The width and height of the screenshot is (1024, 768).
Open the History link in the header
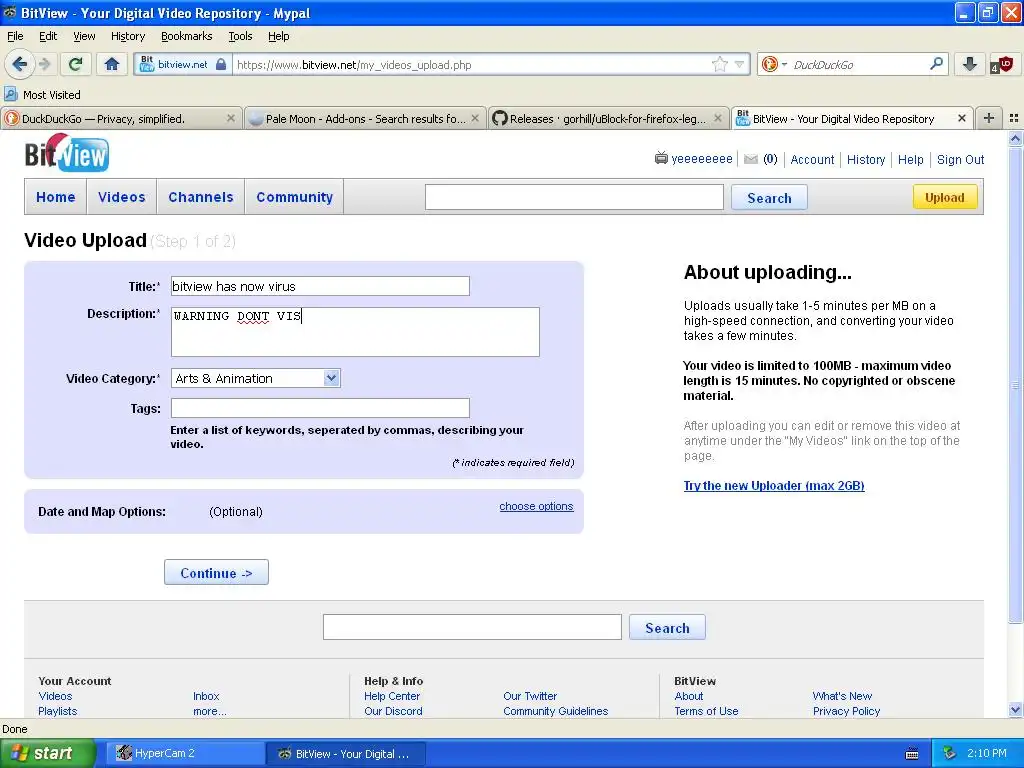tap(866, 159)
